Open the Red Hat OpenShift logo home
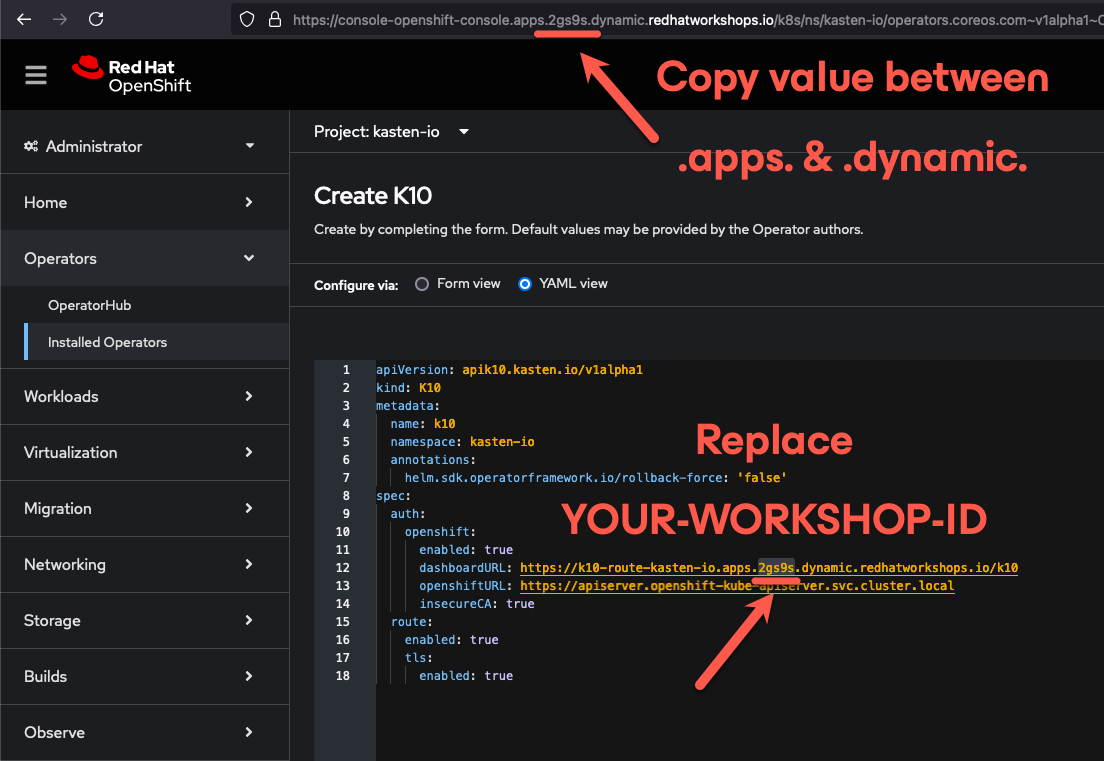The width and height of the screenshot is (1104, 761). [x=132, y=75]
